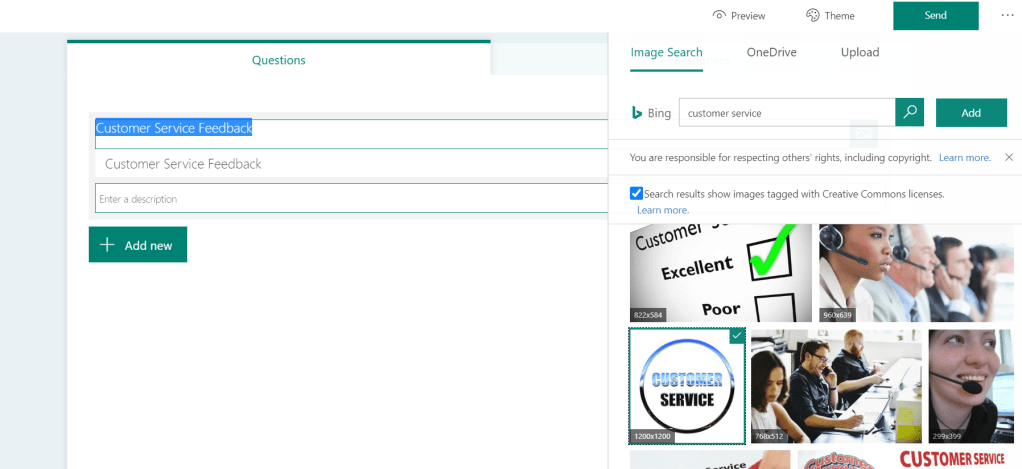Click the Bing logo
This screenshot has height=469, width=1022.
click(x=636, y=113)
